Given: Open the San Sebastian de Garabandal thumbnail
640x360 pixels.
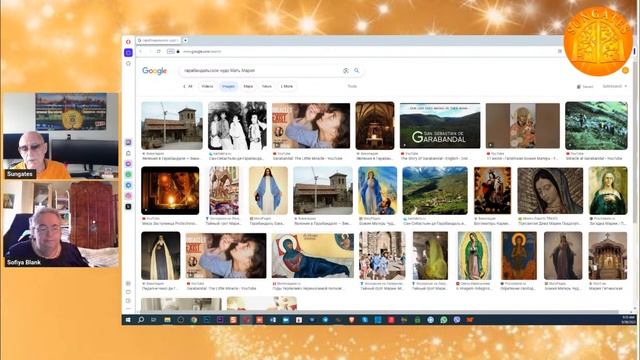Looking at the screenshot, I should click(440, 125).
